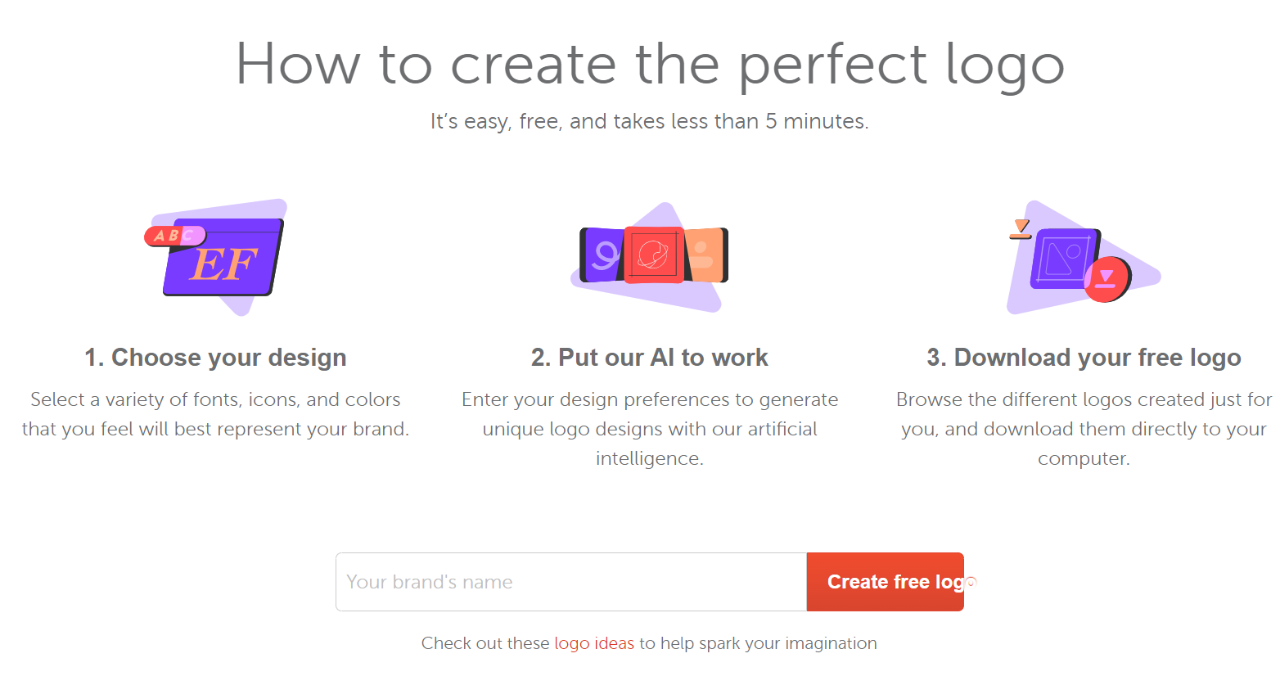Click the red circular download badge
This screenshot has width=1280, height=689.
point(1106,278)
